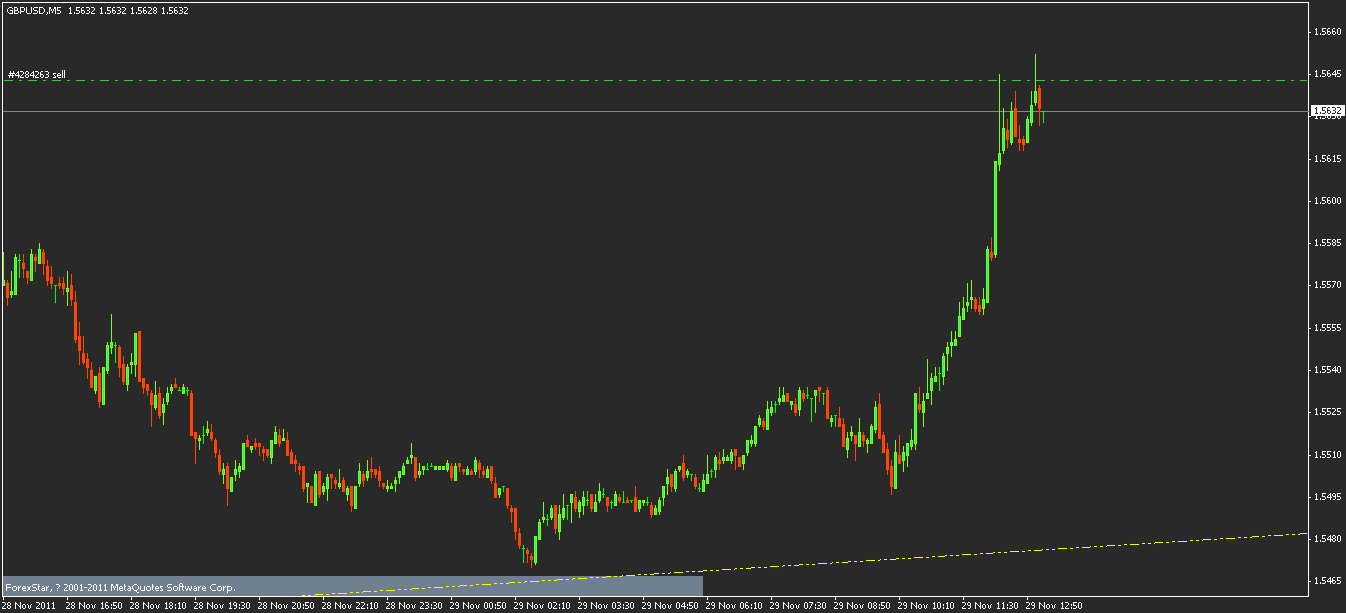Click the 28 Nov 18:10 time label
This screenshot has height=613, width=1346.
click(158, 605)
